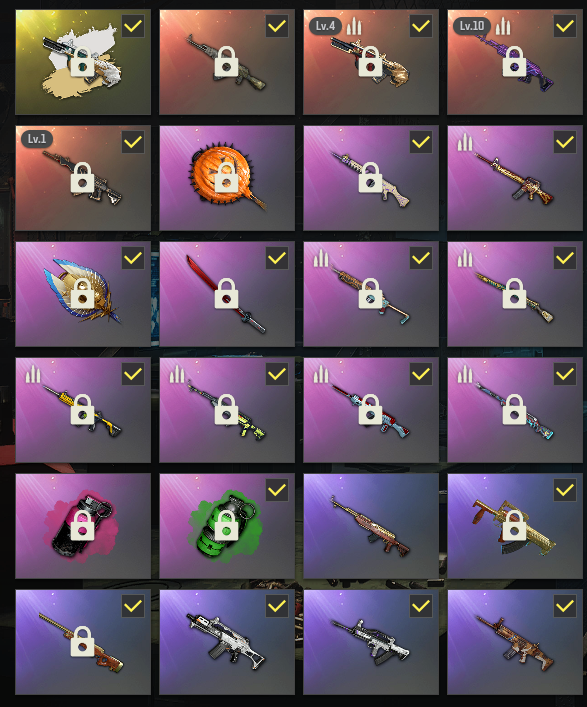Click the lock icon on the Lv.4 gold rifle
Screen dimensions: 587x707
pyautogui.click(x=371, y=61)
